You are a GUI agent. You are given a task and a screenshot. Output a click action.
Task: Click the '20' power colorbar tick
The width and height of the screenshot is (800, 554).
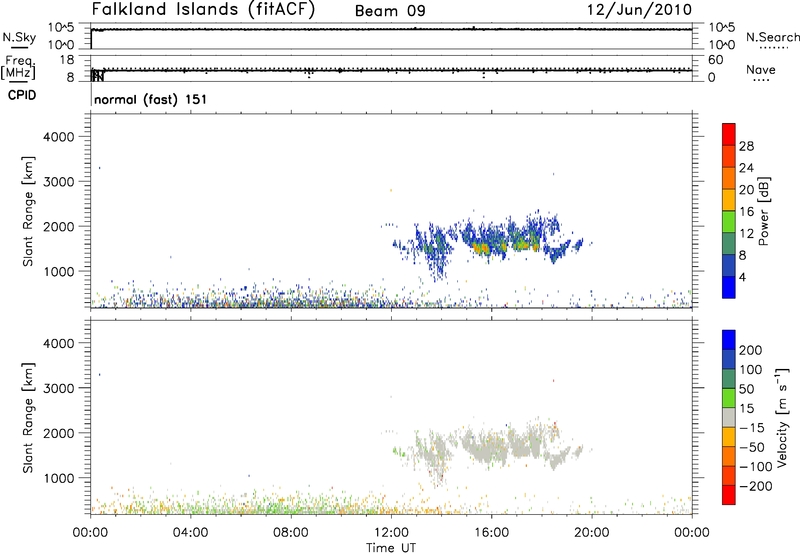(x=746, y=190)
